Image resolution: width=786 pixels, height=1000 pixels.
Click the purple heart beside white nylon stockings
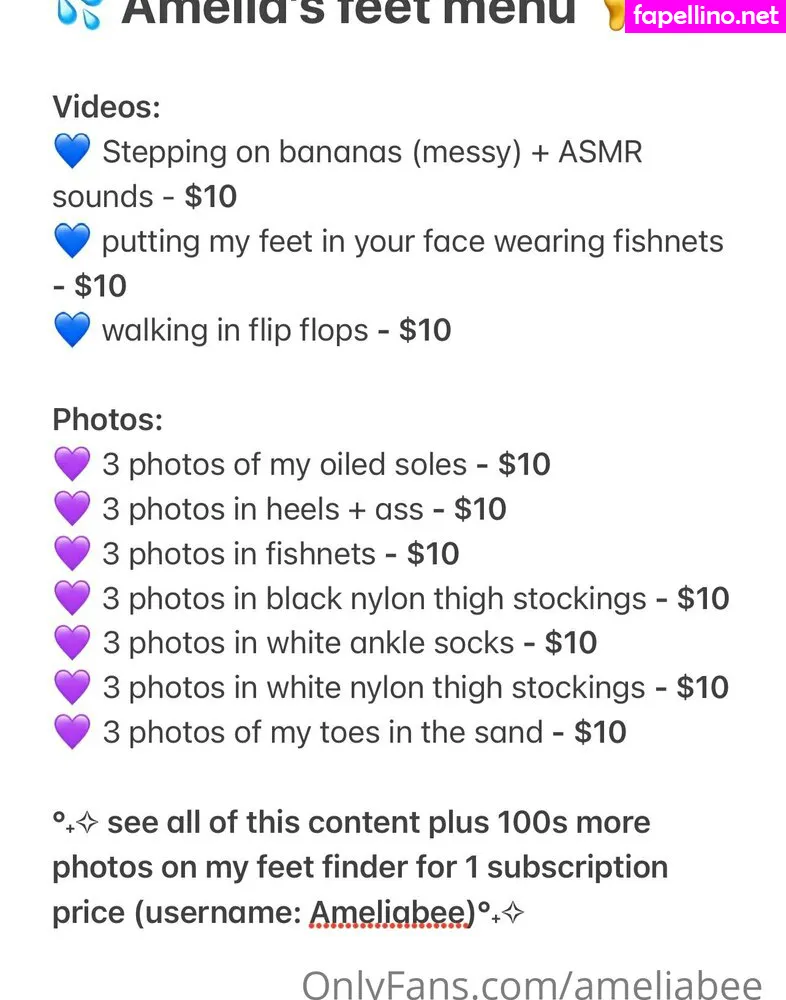(x=71, y=688)
